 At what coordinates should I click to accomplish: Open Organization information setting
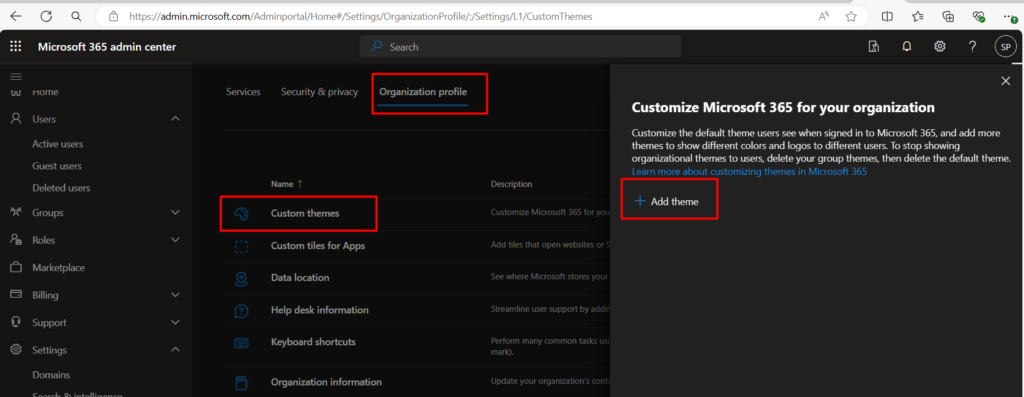click(326, 382)
